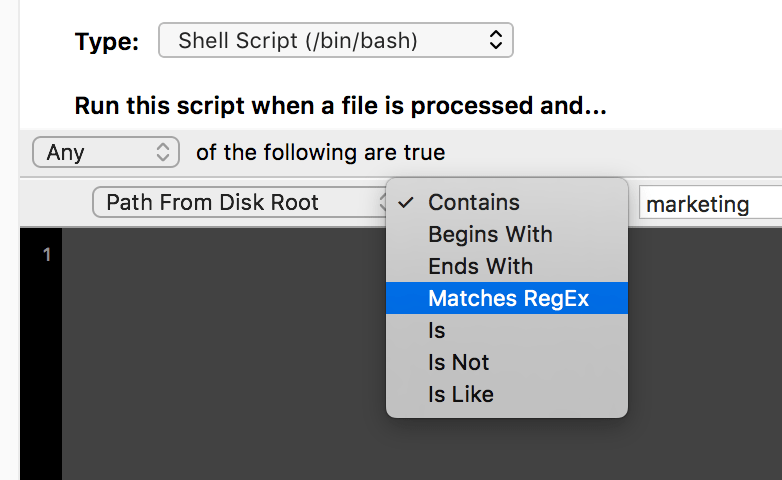Select the highlighted Matches RegEx option
This screenshot has width=782, height=480.
point(507,298)
